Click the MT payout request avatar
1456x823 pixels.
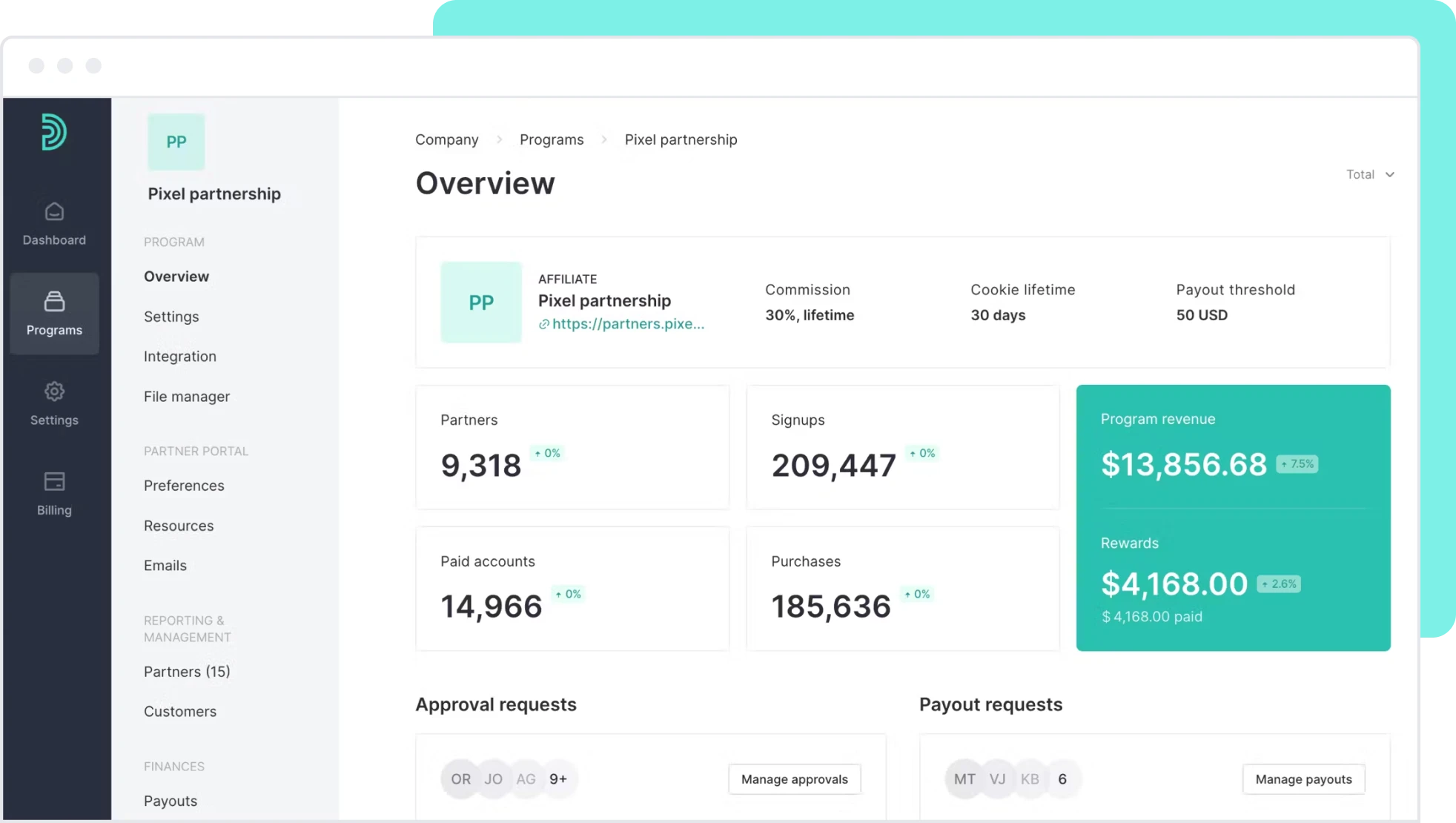point(964,779)
